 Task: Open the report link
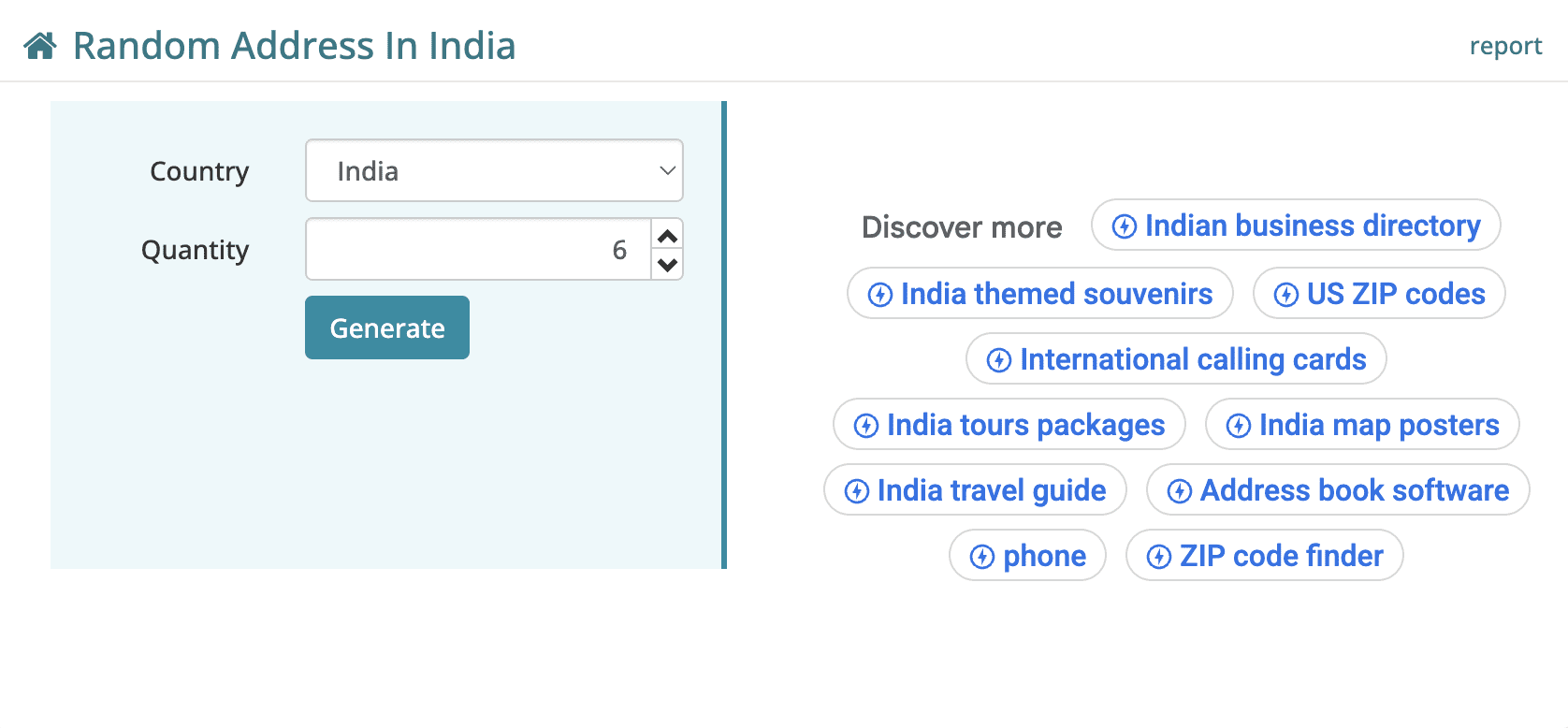1504,46
